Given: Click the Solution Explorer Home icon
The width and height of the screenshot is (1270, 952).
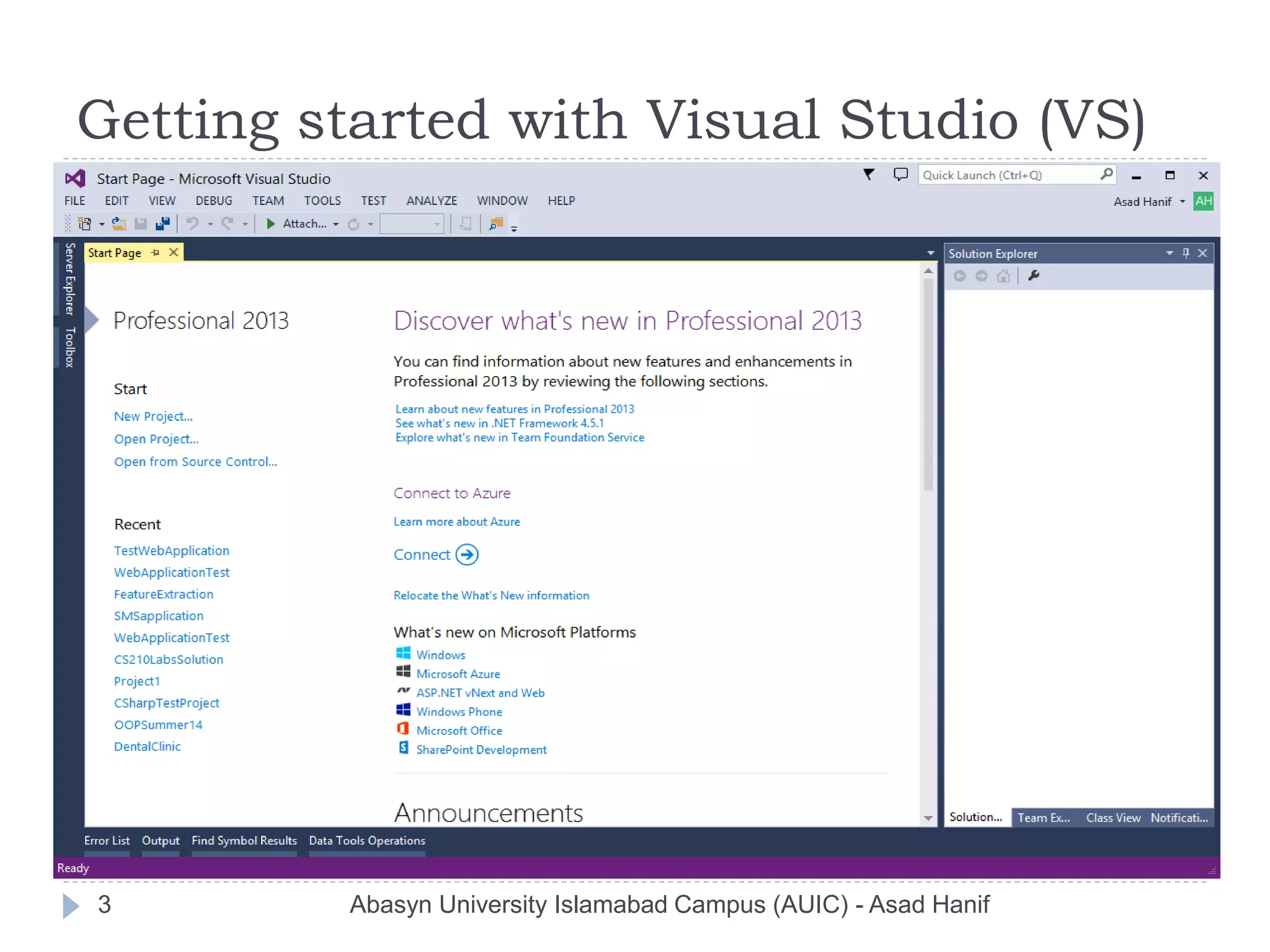Looking at the screenshot, I should coord(1003,276).
